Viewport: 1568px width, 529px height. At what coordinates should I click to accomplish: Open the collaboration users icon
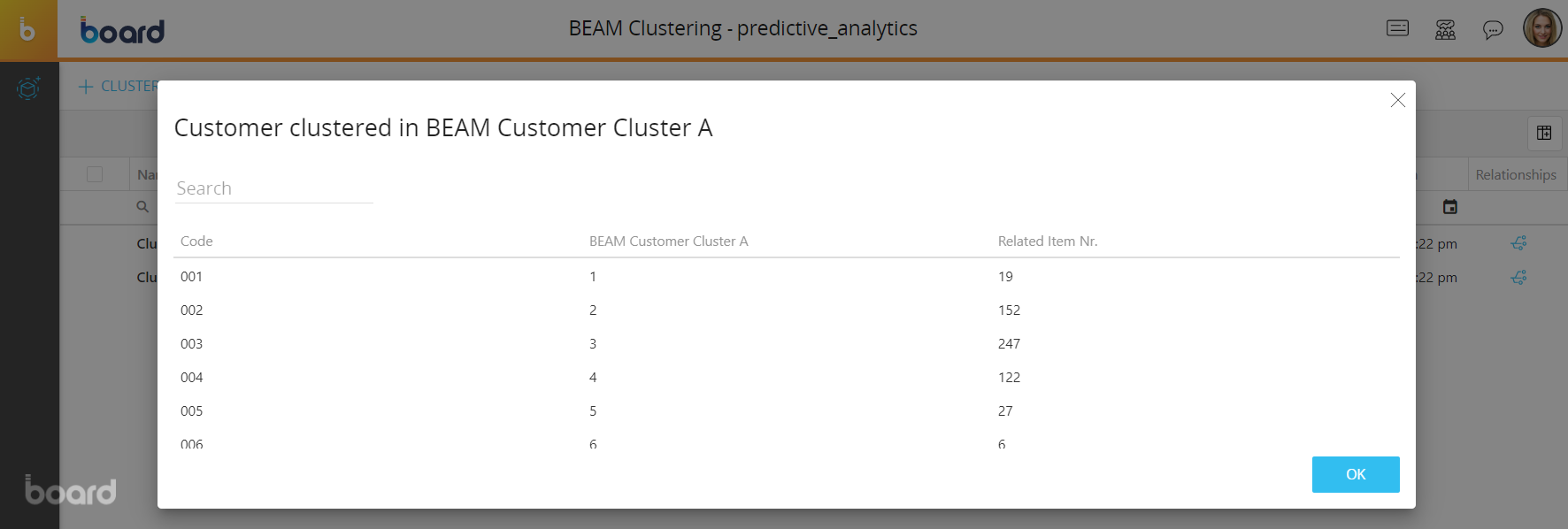1445,30
